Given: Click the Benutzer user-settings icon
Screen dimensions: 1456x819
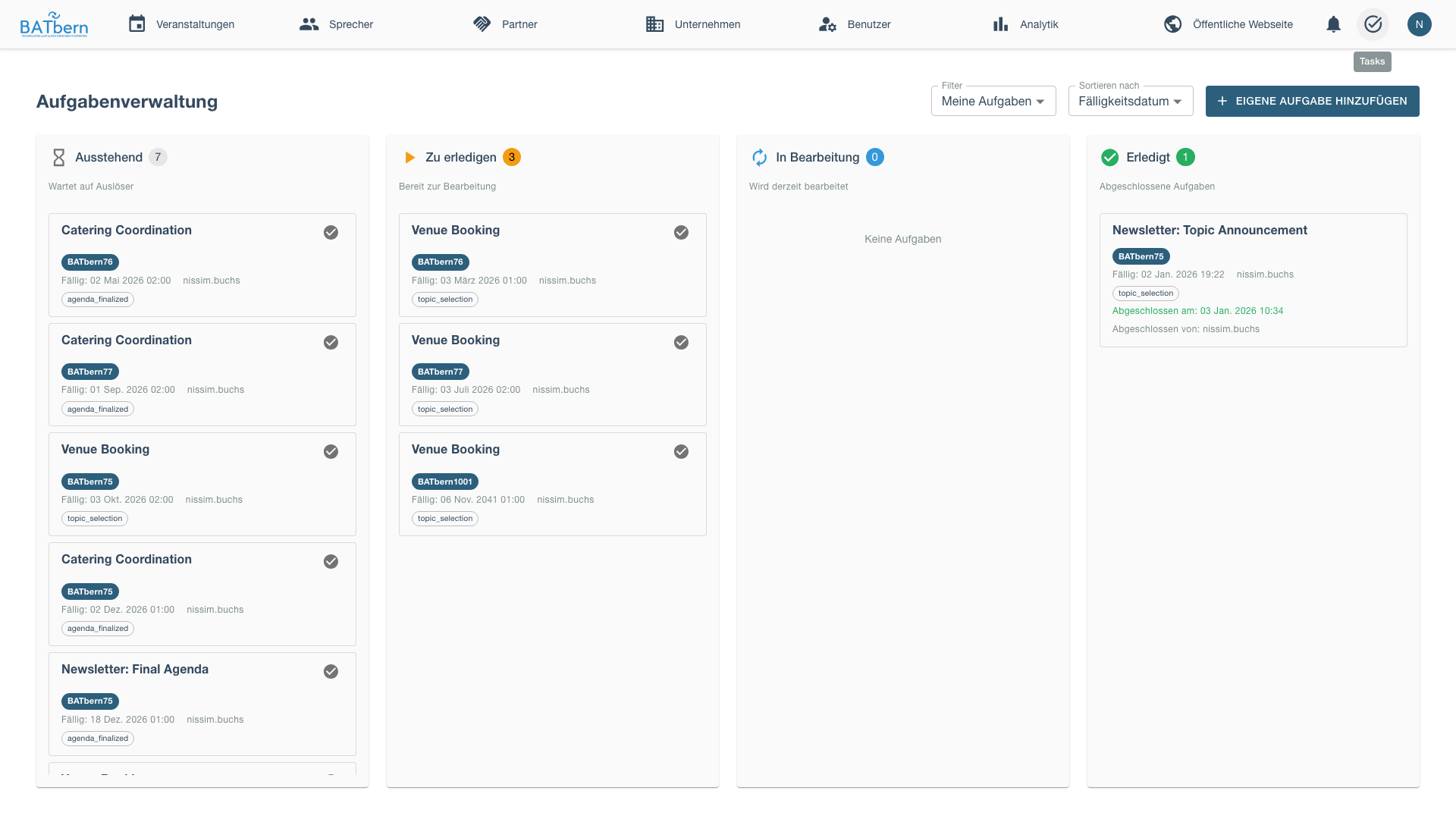Looking at the screenshot, I should pyautogui.click(x=827, y=24).
